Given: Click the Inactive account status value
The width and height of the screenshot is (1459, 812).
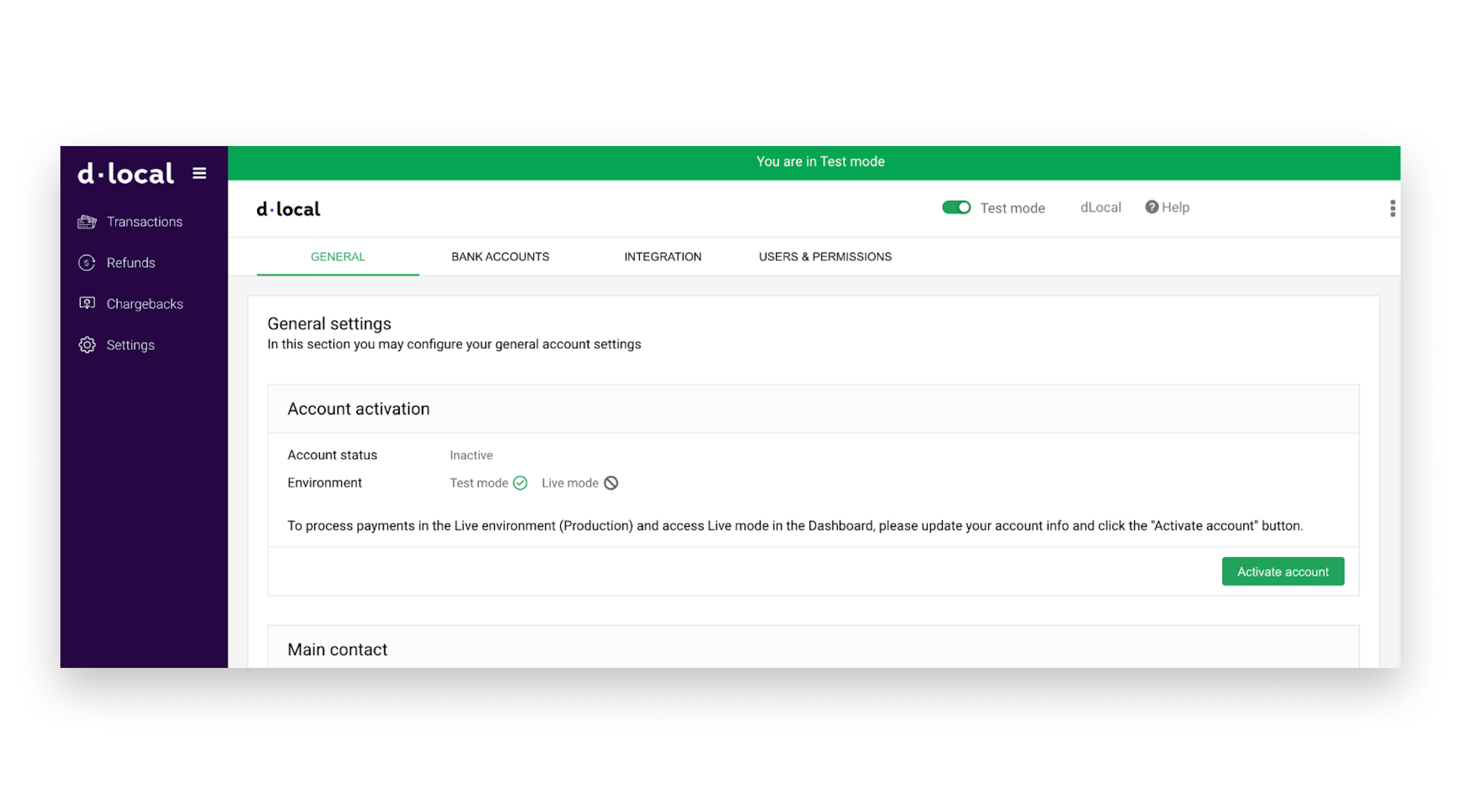Looking at the screenshot, I should [471, 455].
